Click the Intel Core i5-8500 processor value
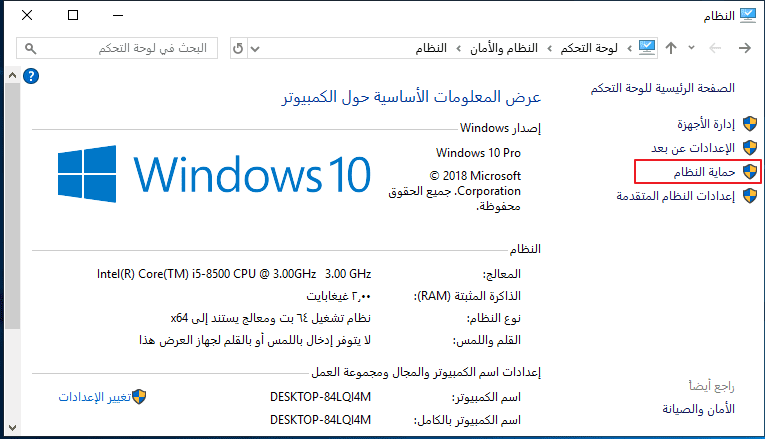765x439 pixels. pyautogui.click(x=234, y=274)
